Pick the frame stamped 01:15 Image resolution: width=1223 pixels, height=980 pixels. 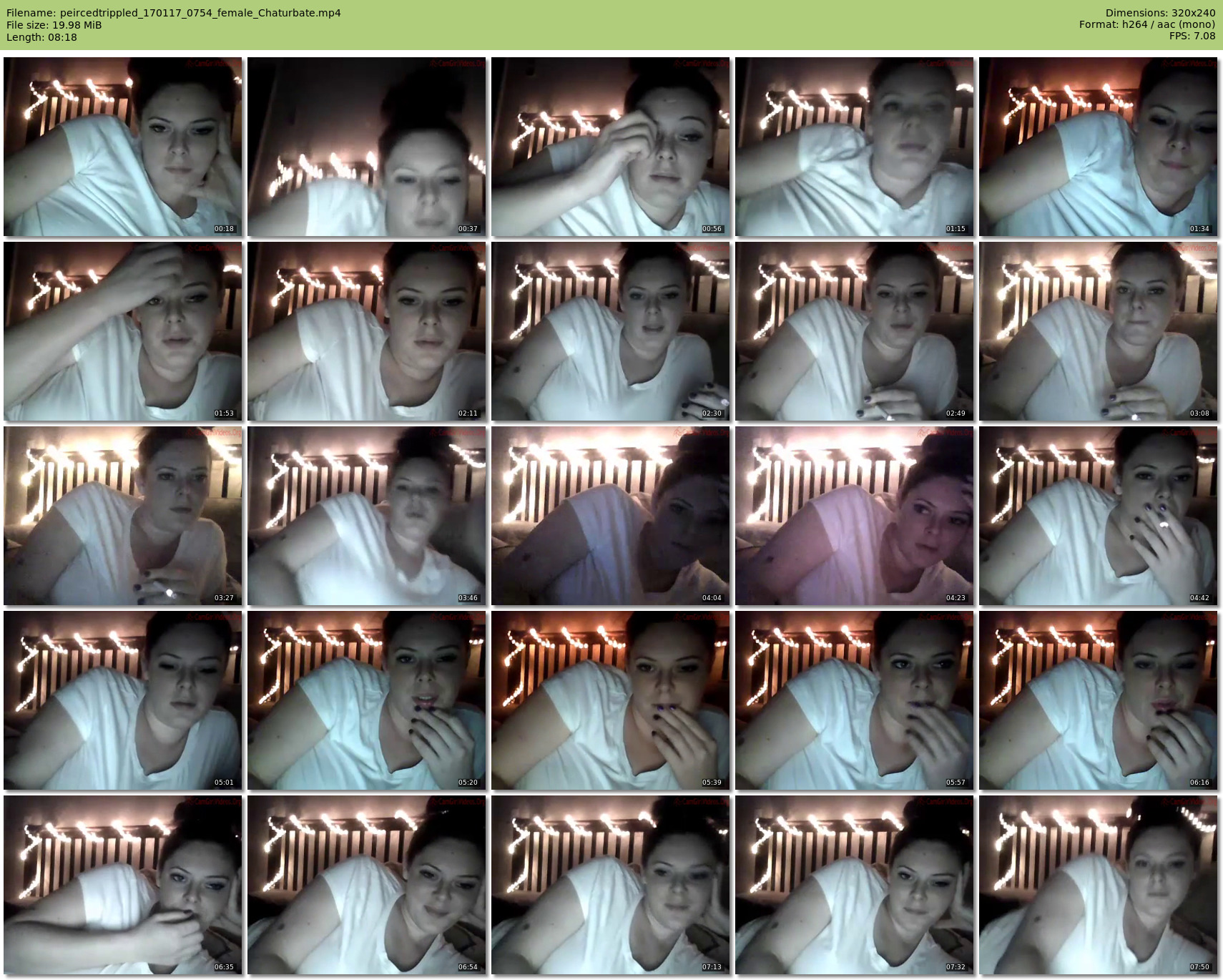(x=855, y=147)
